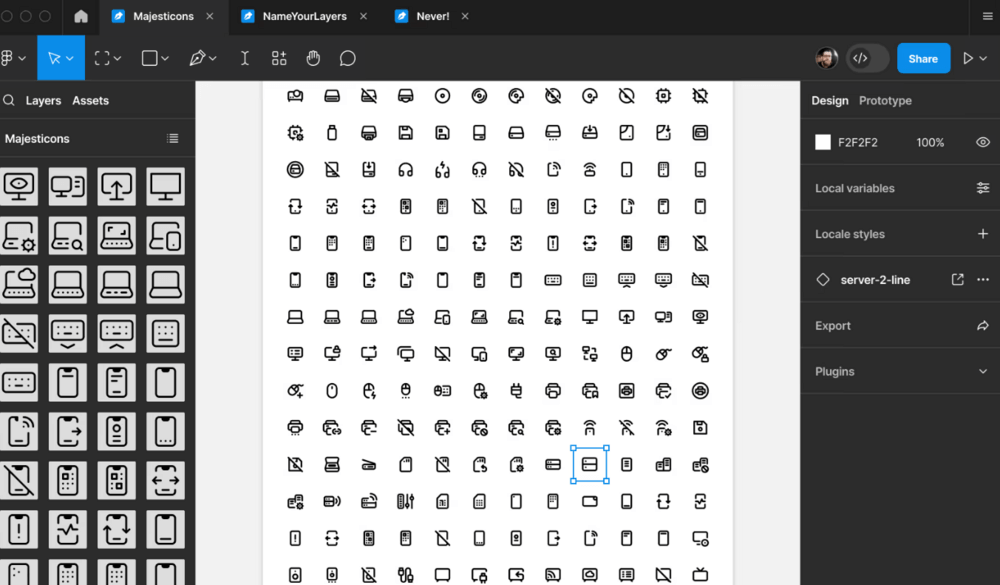1000x585 pixels.
Task: Activate the Hand tool
Action: pyautogui.click(x=313, y=59)
